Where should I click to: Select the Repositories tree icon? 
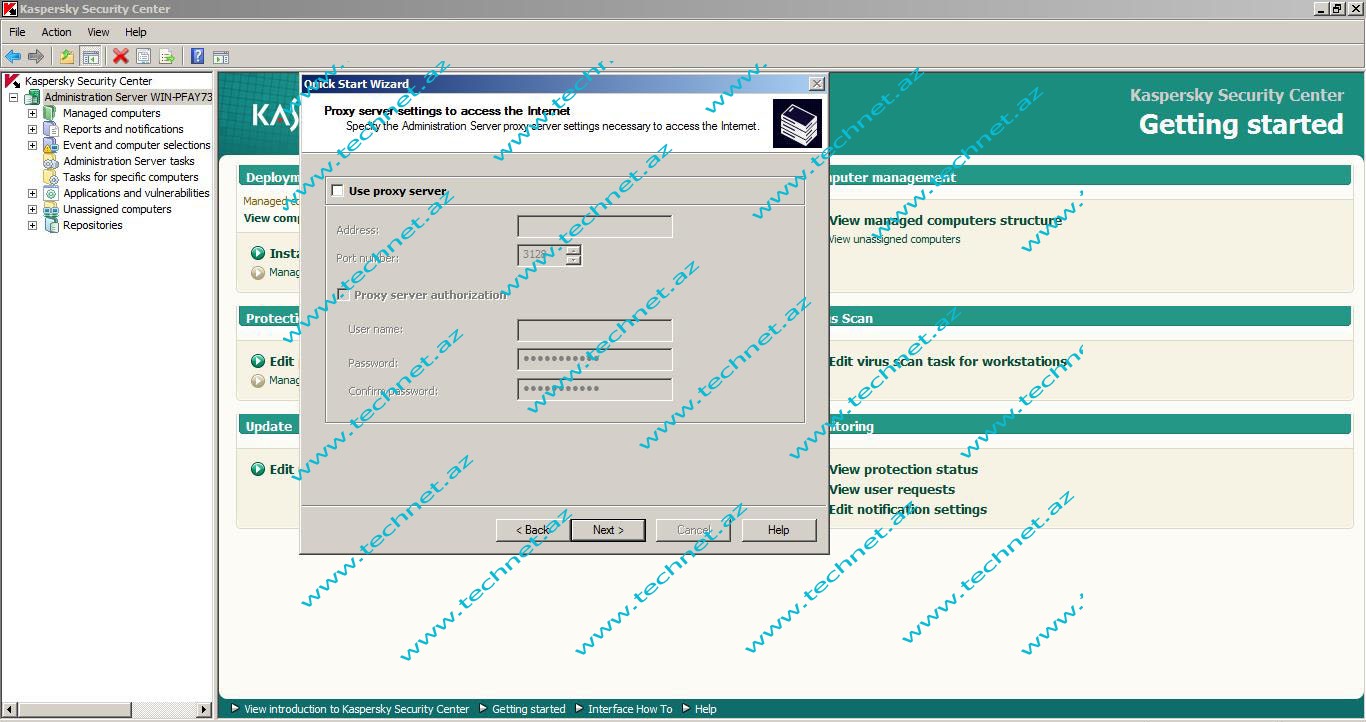tap(51, 225)
